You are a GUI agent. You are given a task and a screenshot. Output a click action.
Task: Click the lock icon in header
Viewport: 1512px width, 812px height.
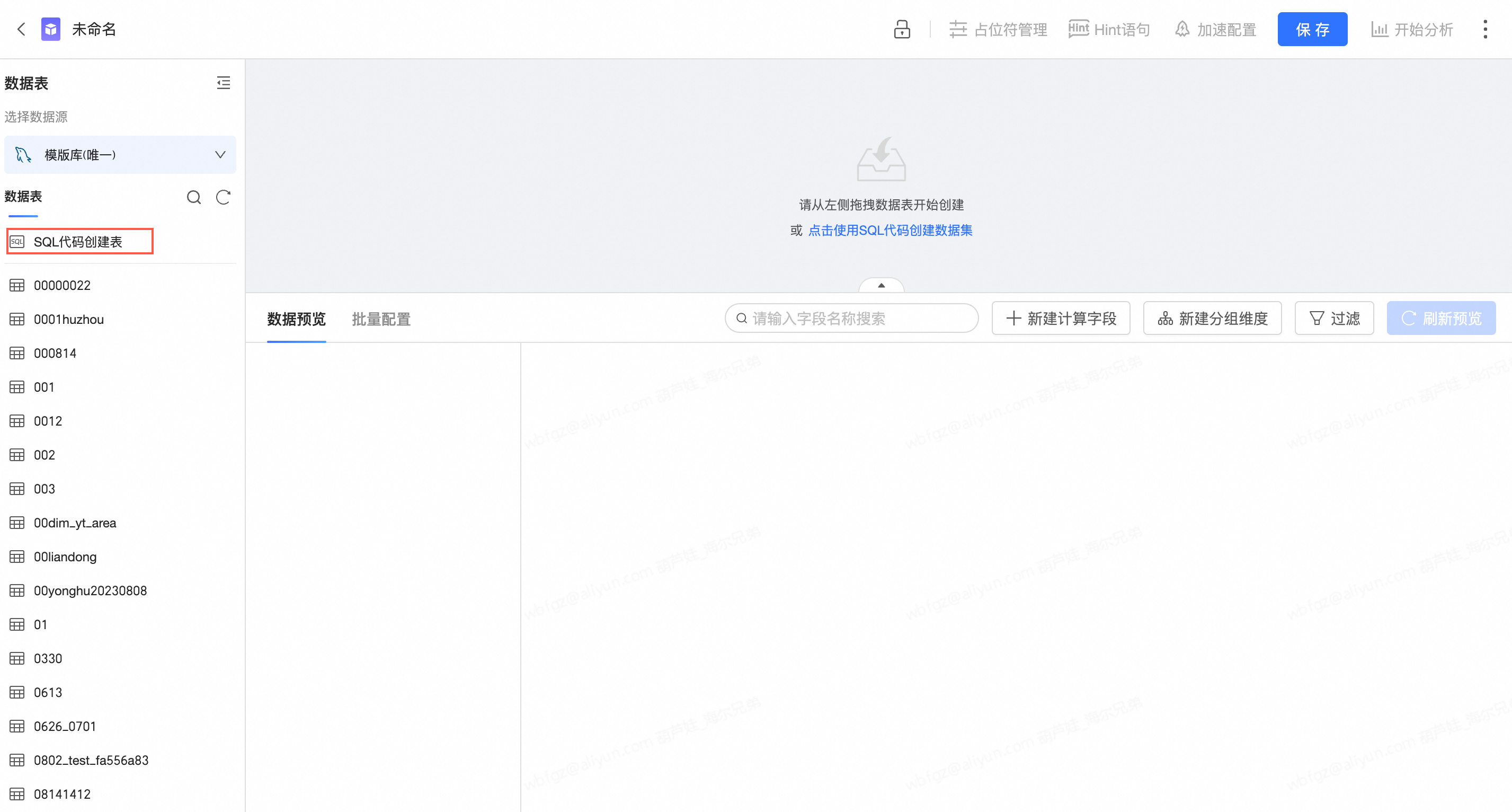(902, 29)
